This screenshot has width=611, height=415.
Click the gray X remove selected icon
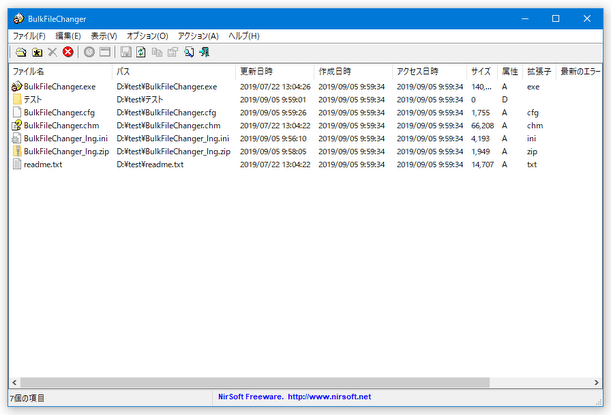point(52,52)
